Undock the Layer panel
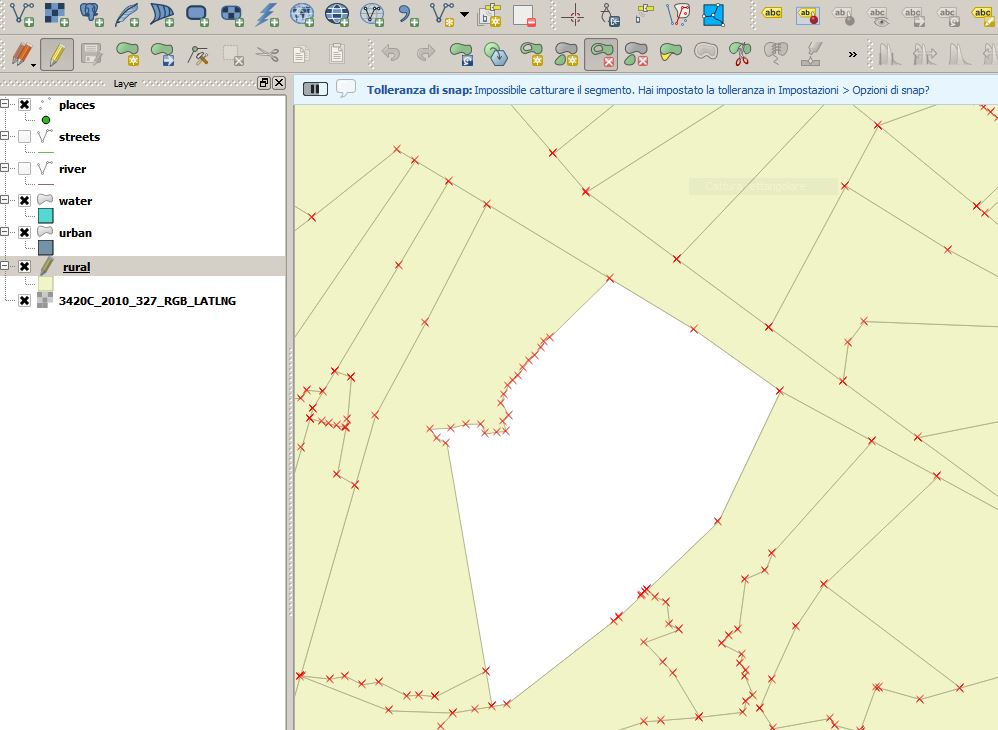The width and height of the screenshot is (998, 730). pyautogui.click(x=264, y=83)
